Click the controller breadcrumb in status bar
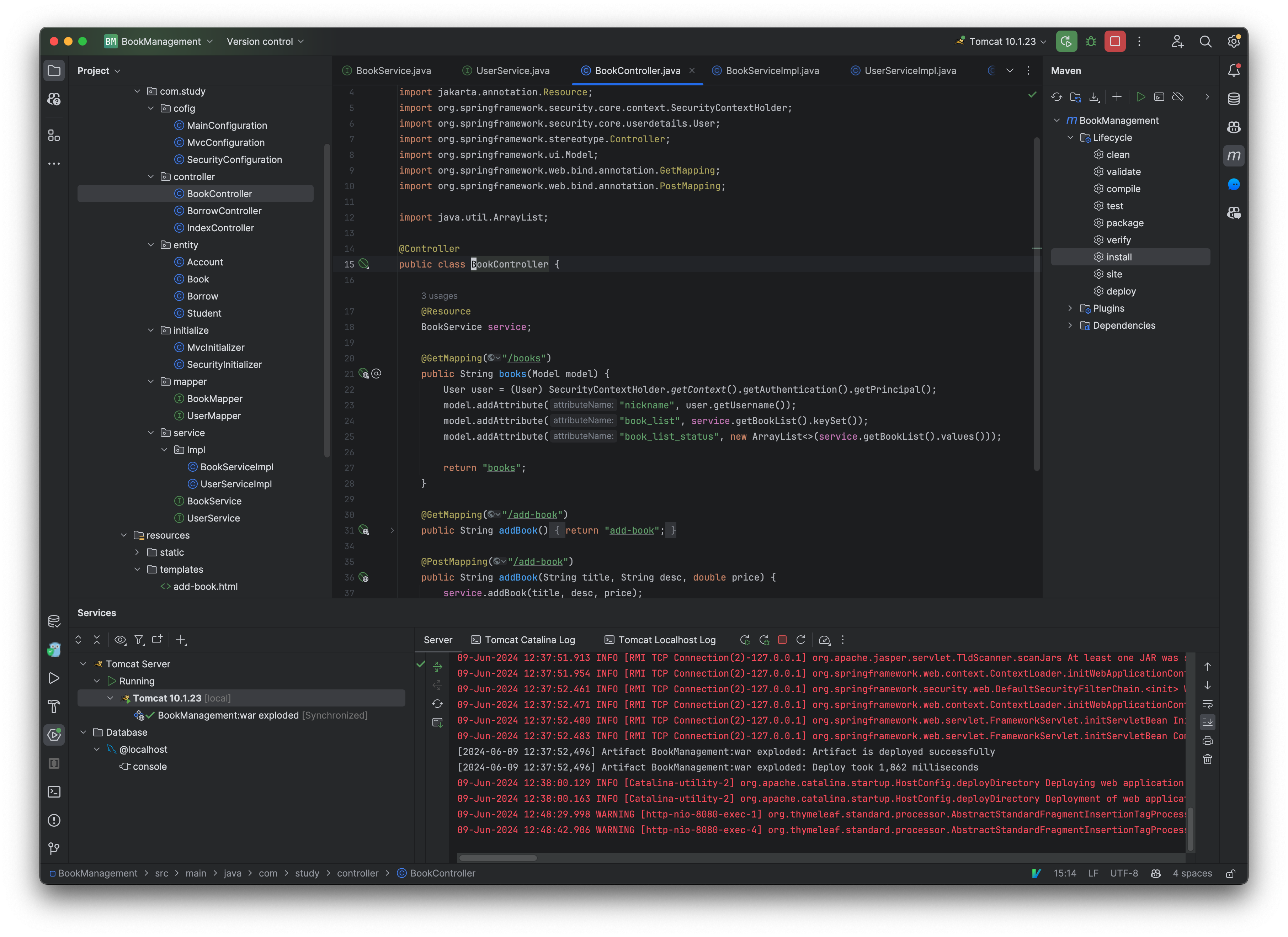1288x937 pixels. coord(358,873)
